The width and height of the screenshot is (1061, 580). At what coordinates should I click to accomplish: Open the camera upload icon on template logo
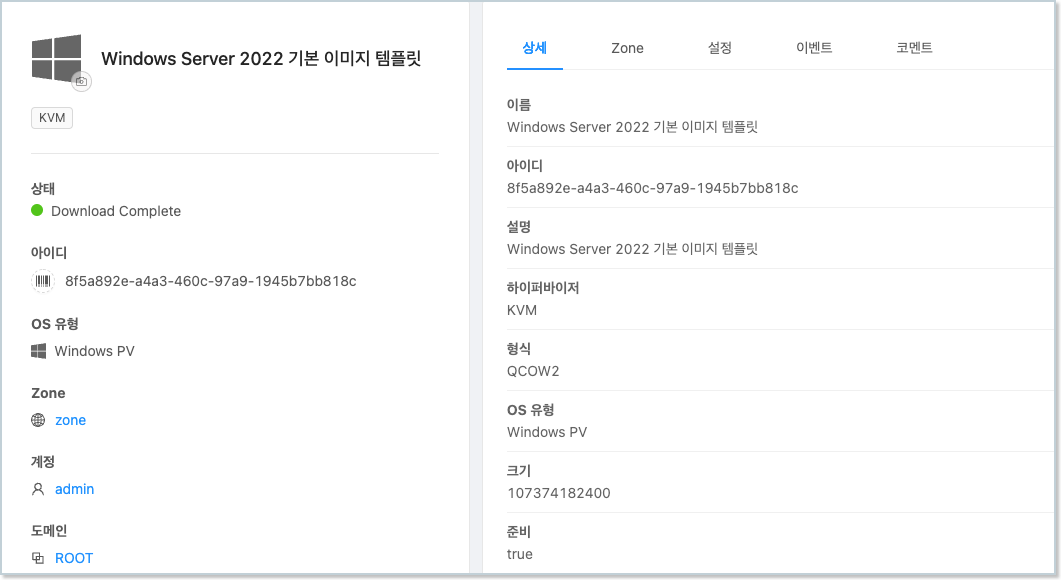81,81
